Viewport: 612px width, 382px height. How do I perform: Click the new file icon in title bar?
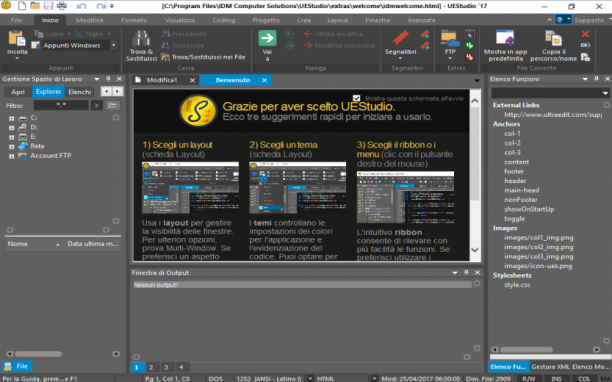coord(22,6)
